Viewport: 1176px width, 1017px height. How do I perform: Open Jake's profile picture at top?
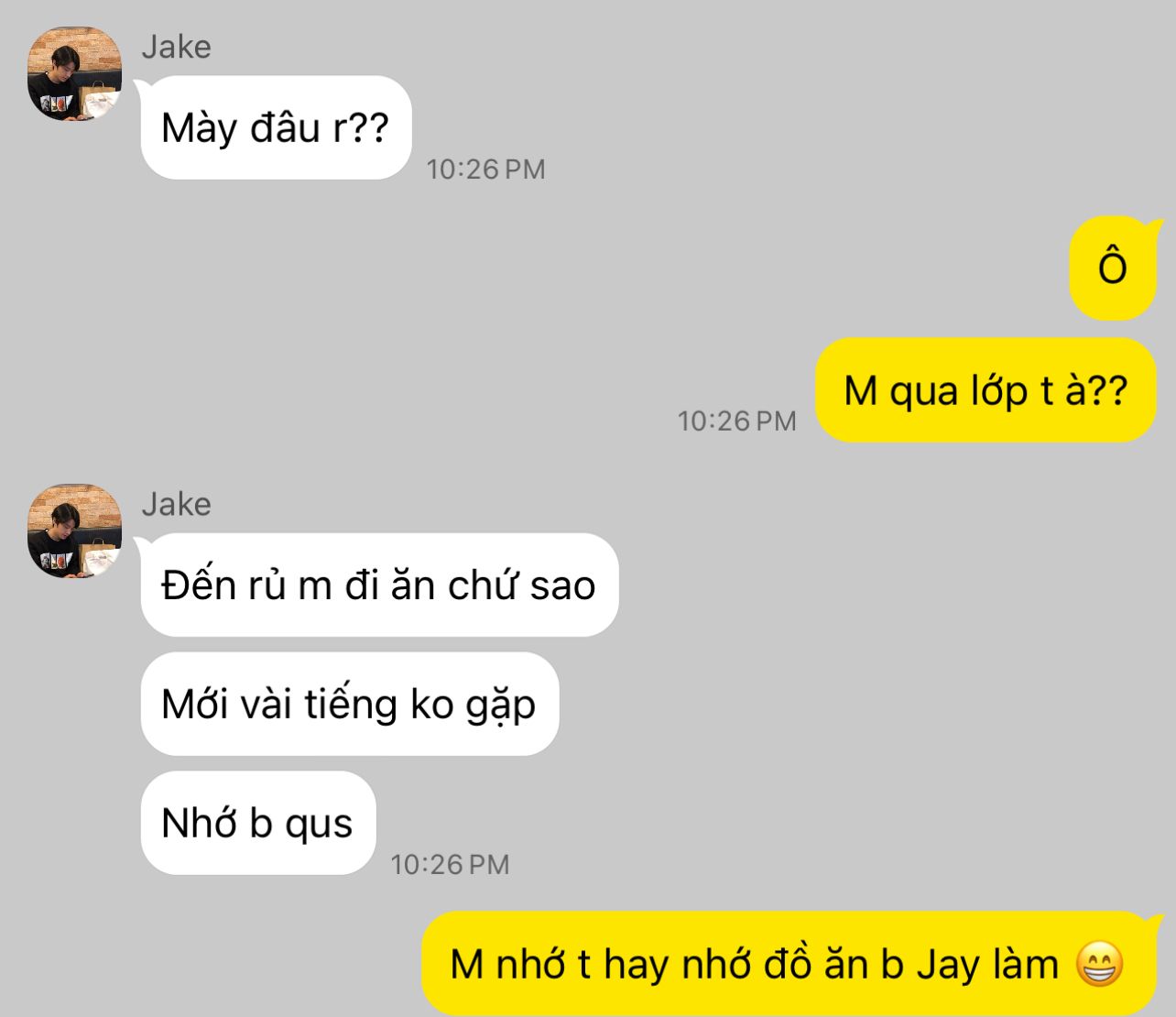point(74,74)
